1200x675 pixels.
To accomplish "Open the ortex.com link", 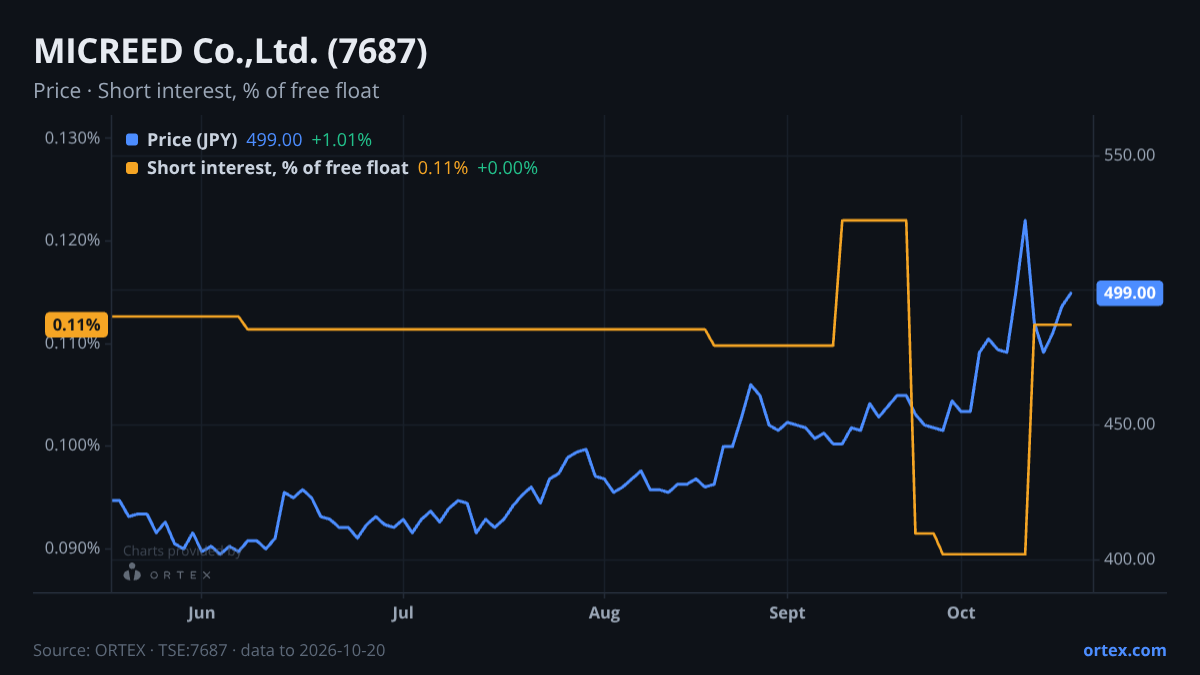I will tap(1125, 650).
